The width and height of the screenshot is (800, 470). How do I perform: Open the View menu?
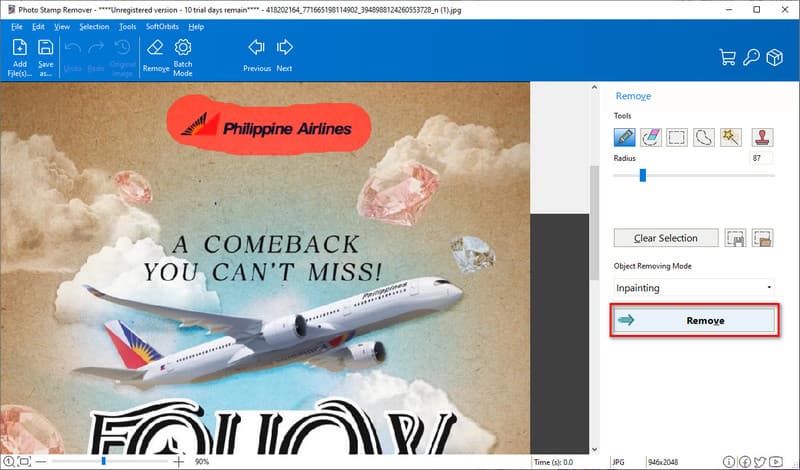tap(62, 27)
